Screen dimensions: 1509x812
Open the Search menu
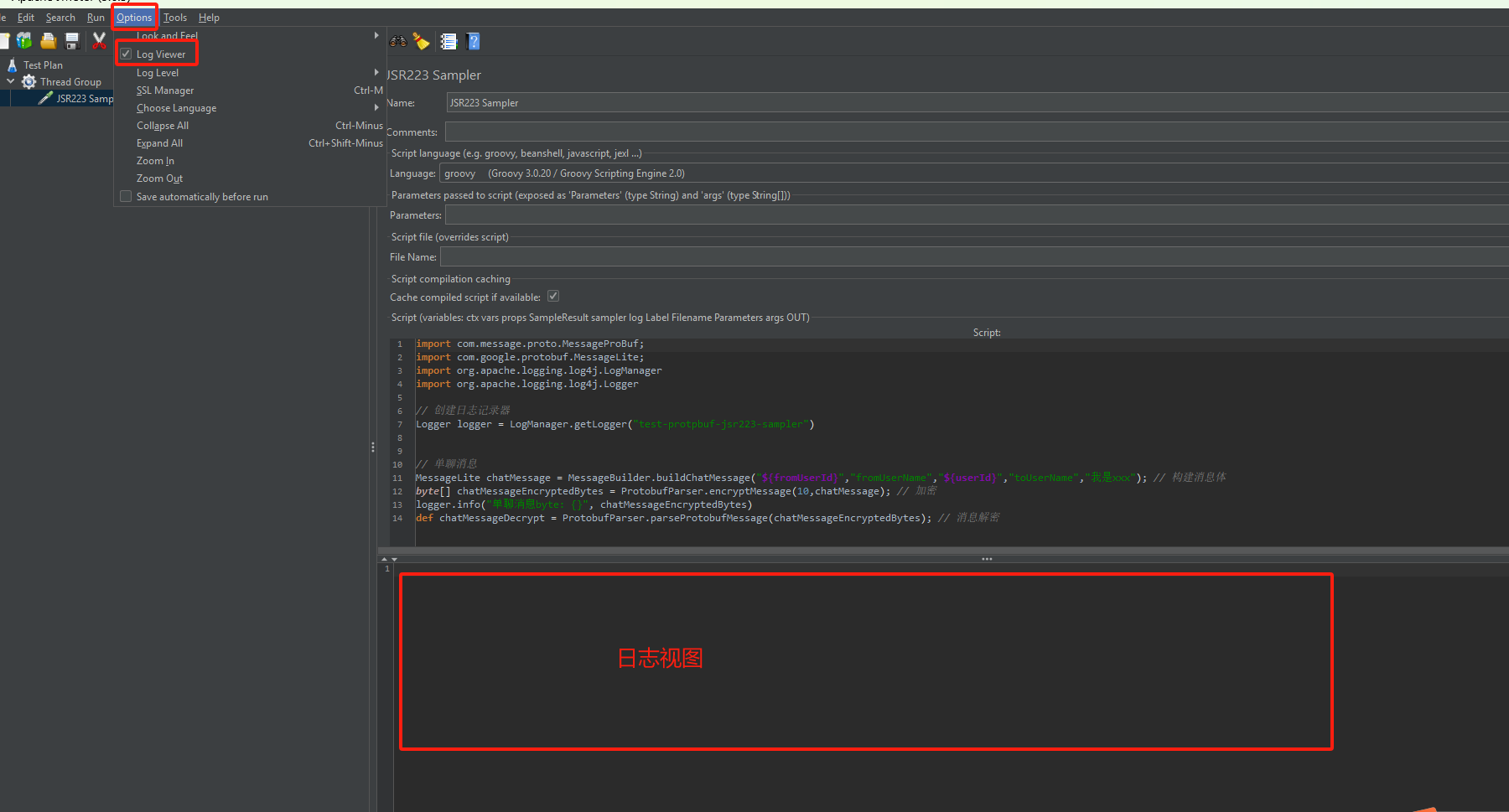pyautogui.click(x=60, y=17)
